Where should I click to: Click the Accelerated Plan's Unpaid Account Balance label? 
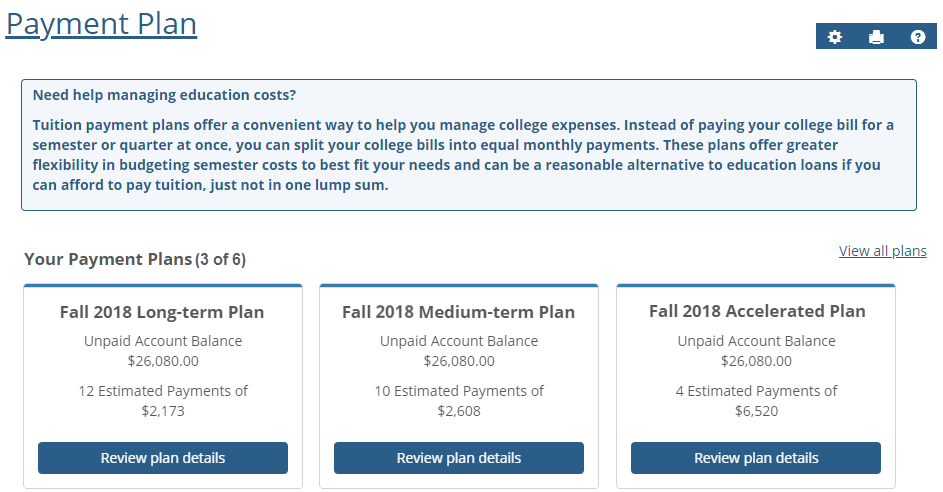click(x=756, y=341)
